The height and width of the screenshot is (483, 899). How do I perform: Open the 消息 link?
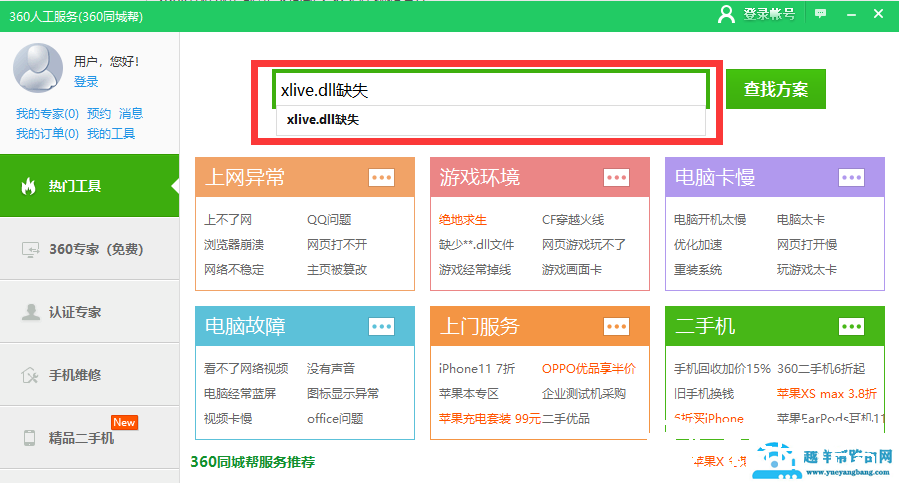tap(131, 114)
